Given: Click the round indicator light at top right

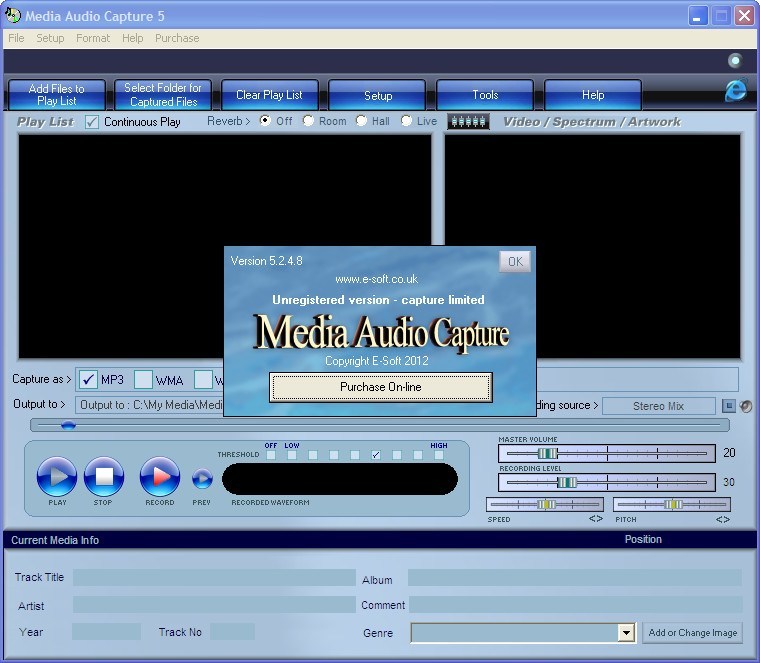Looking at the screenshot, I should click(x=735, y=61).
